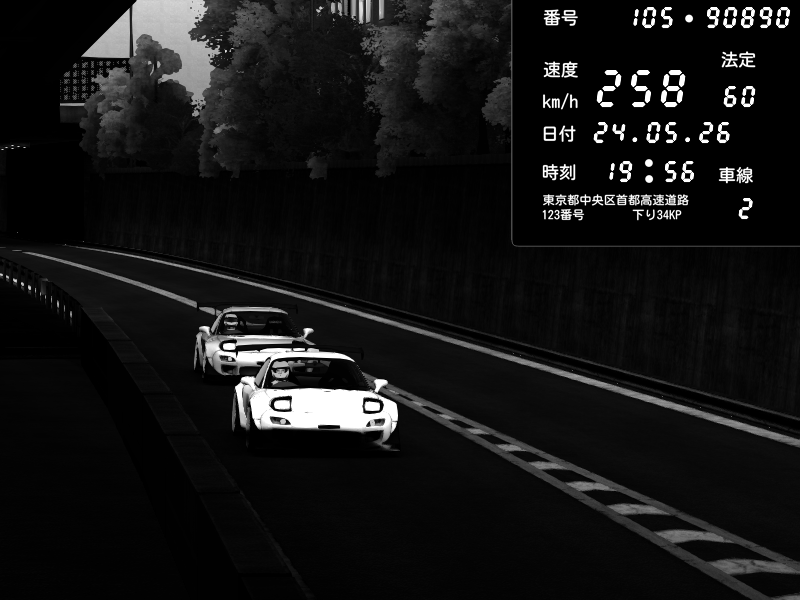
Task: Click the 車線 lane label
Action: coord(736,175)
